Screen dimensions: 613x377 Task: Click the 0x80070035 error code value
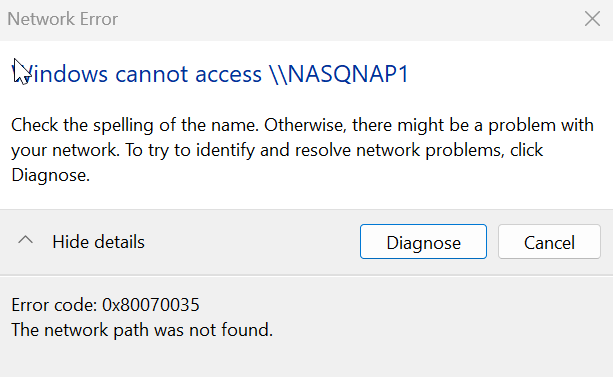[x=151, y=305]
